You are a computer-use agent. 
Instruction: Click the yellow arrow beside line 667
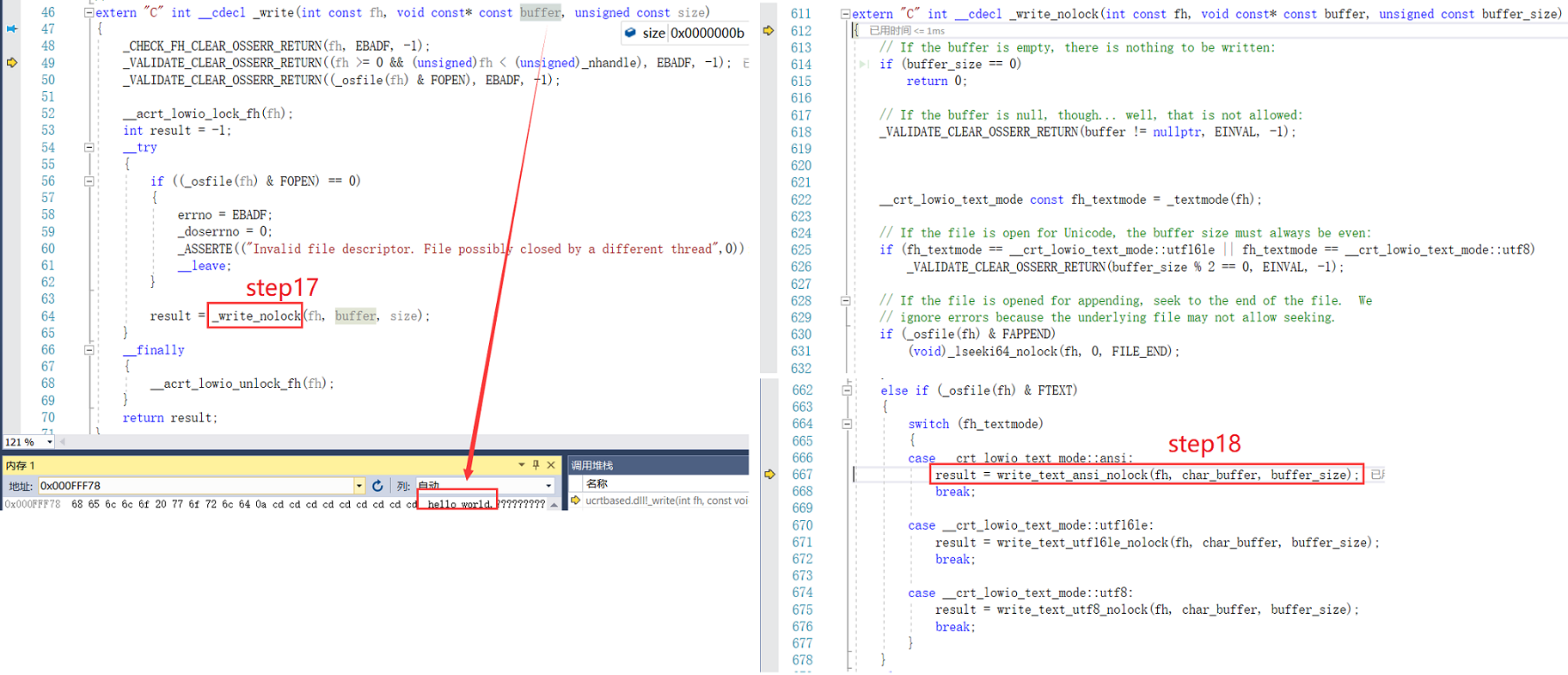[x=769, y=475]
